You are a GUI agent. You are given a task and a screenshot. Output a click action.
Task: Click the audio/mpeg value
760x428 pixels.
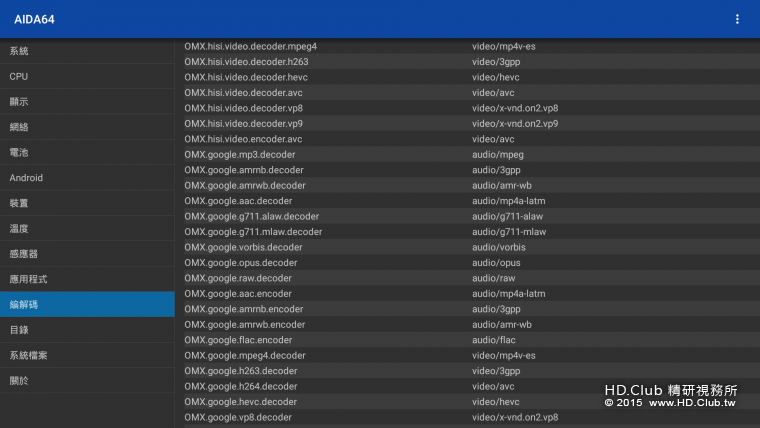tap(498, 155)
